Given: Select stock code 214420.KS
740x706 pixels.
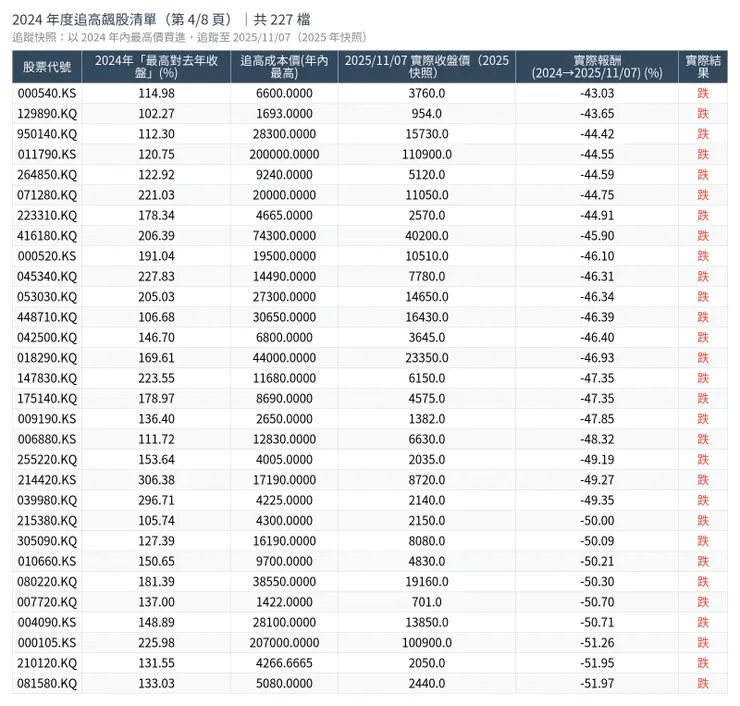Looking at the screenshot, I should 47,480.
